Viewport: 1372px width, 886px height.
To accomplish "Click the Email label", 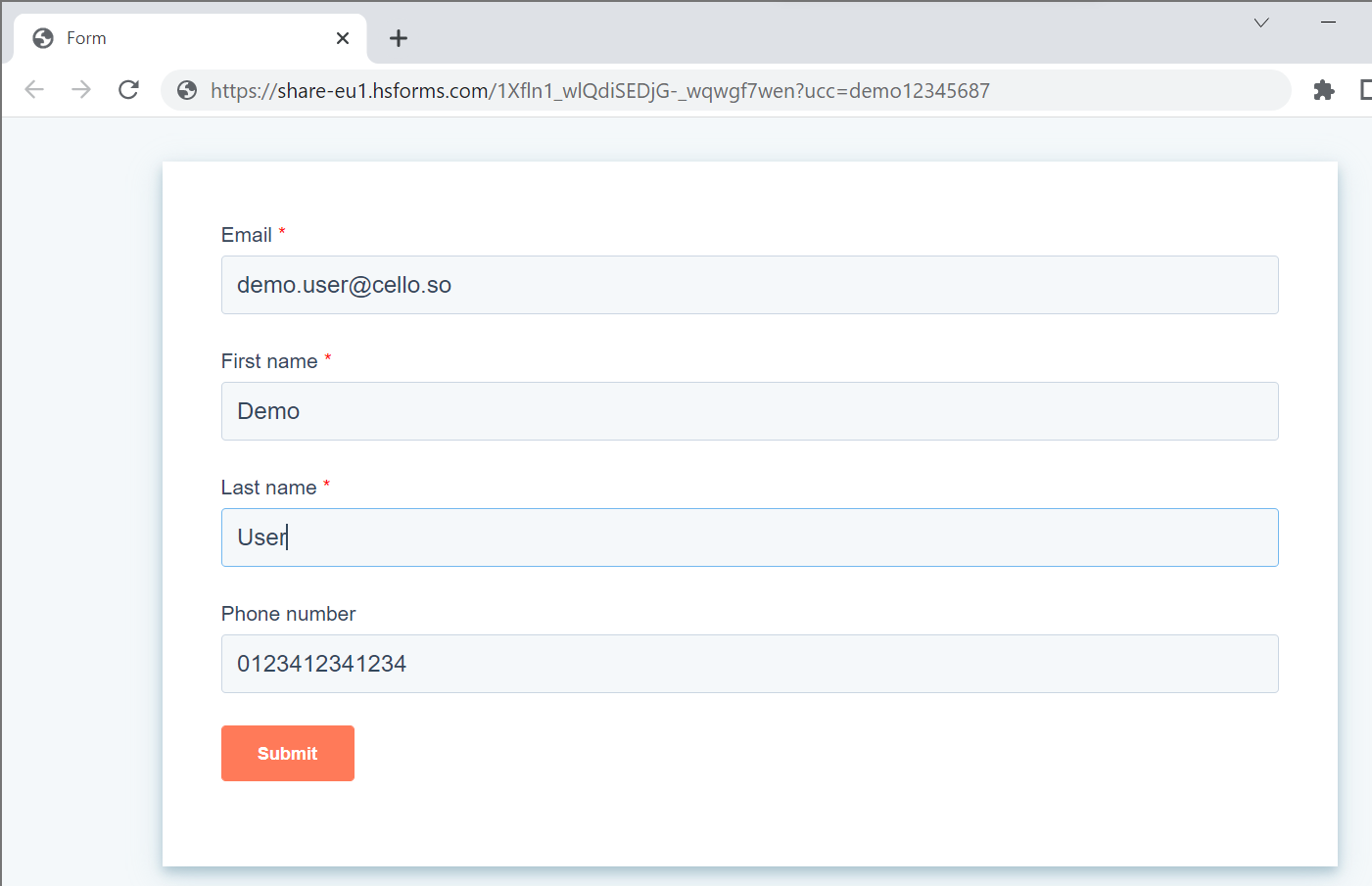I will [x=247, y=235].
